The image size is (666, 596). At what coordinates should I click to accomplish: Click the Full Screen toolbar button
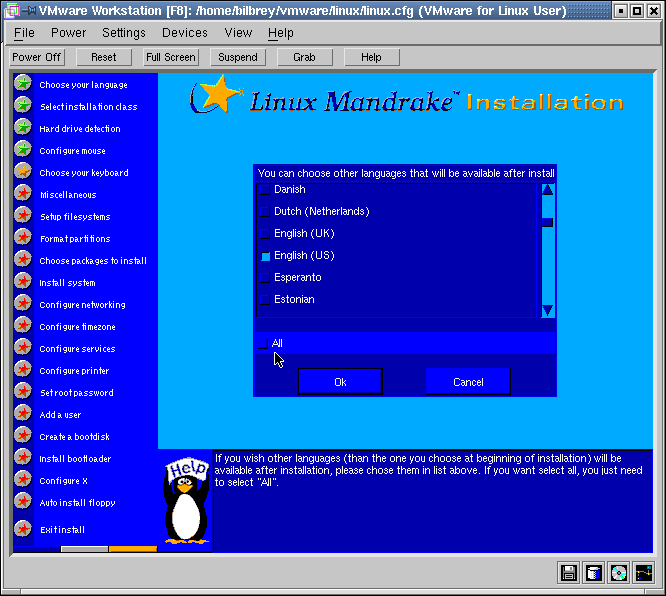coord(171,57)
